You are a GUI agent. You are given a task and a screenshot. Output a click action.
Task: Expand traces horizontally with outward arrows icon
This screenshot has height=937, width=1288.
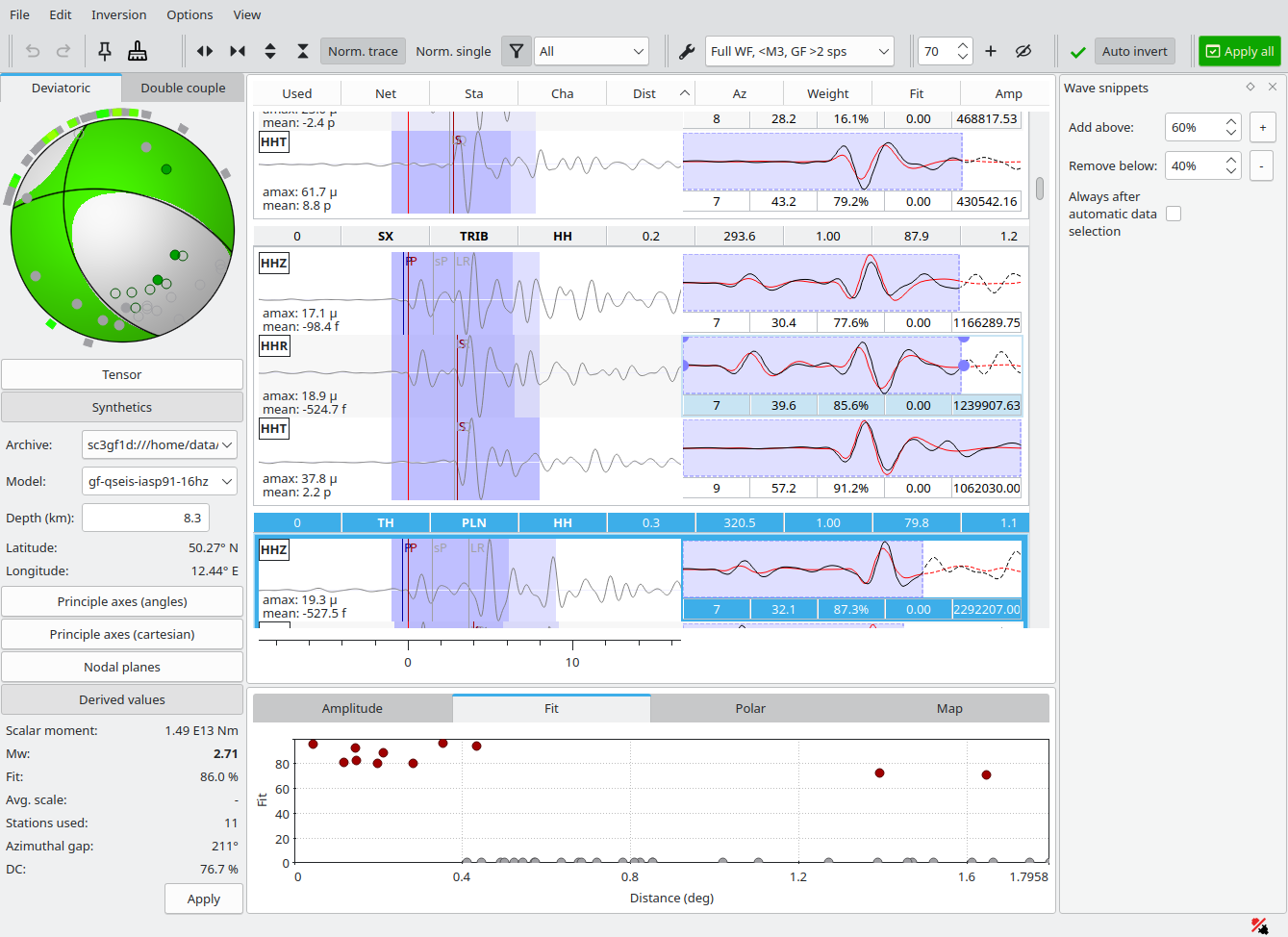205,51
